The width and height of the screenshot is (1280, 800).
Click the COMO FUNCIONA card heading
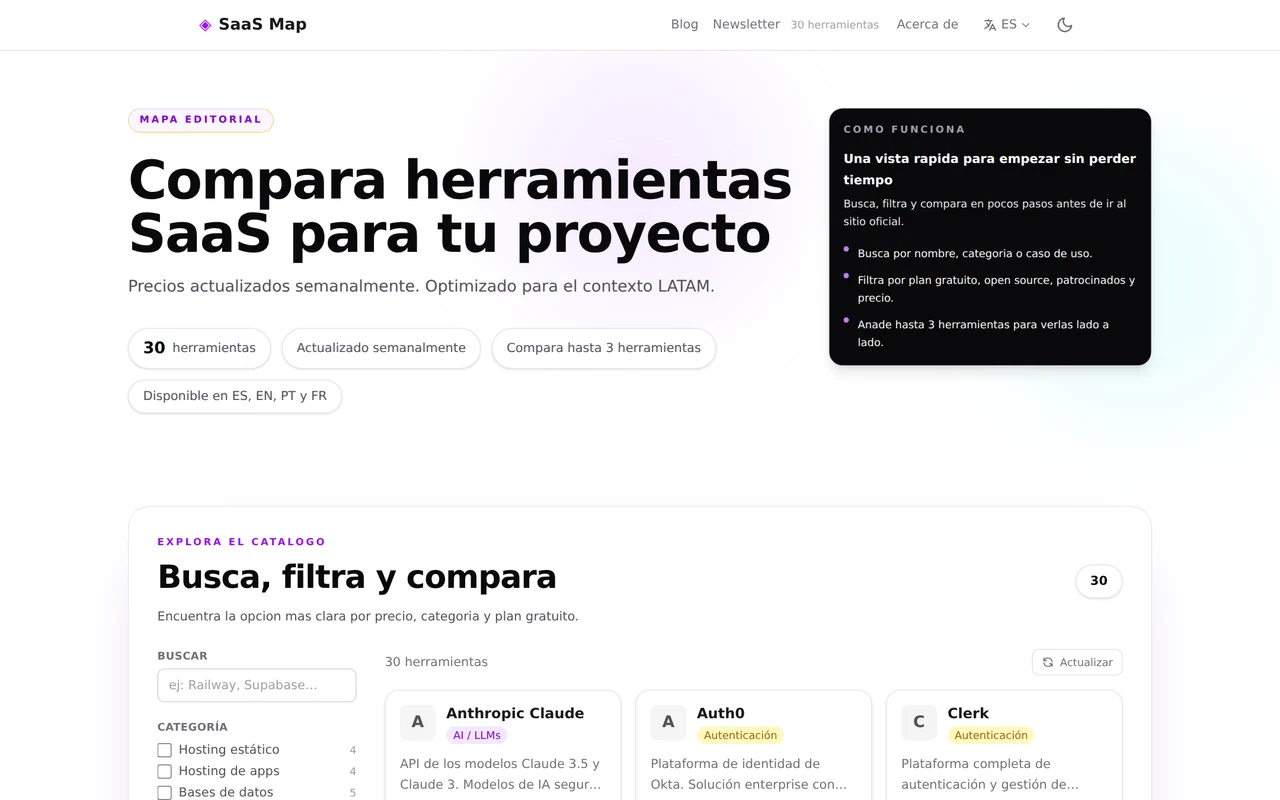[904, 129]
